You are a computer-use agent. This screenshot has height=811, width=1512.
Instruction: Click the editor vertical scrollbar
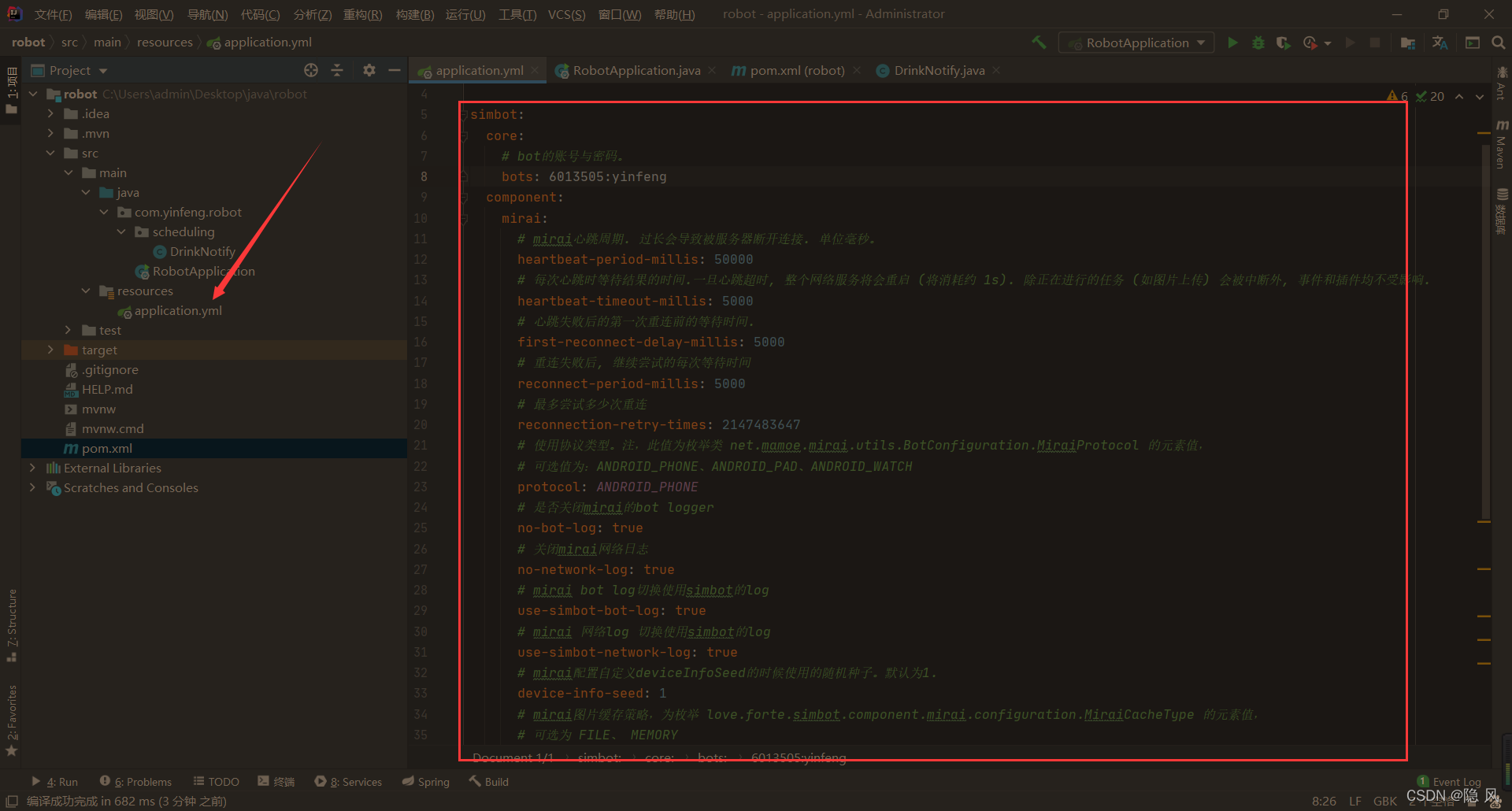tap(1484, 323)
